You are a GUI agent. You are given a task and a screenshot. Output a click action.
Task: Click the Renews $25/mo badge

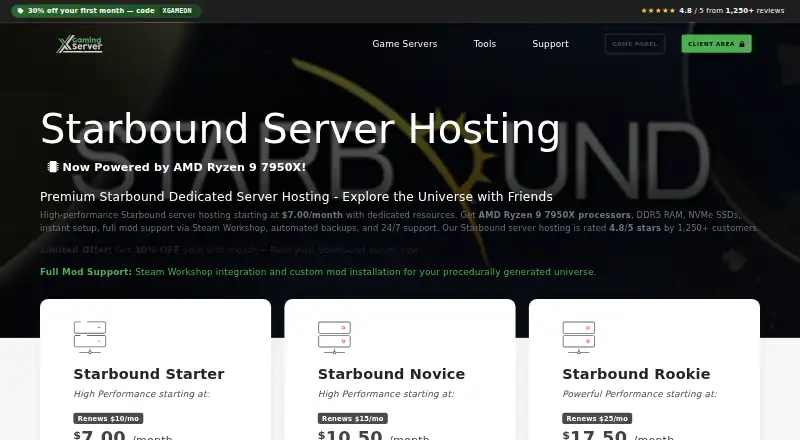[x=597, y=419]
